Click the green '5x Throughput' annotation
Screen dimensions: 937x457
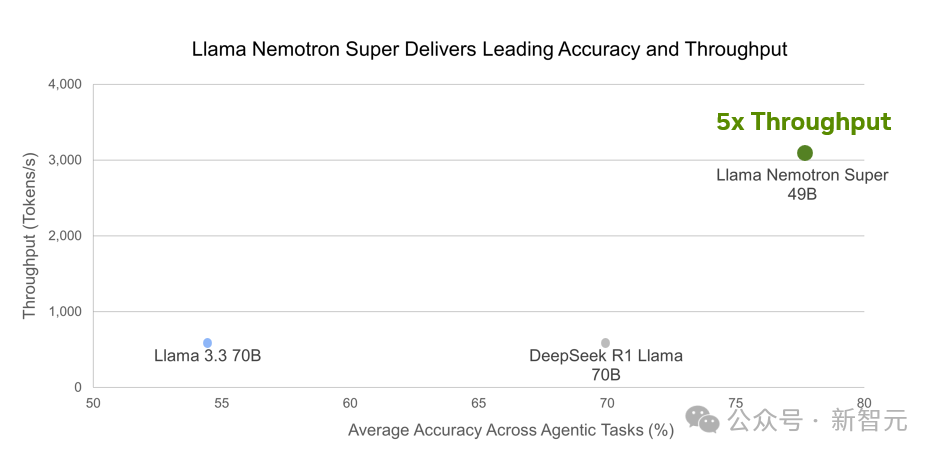804,122
